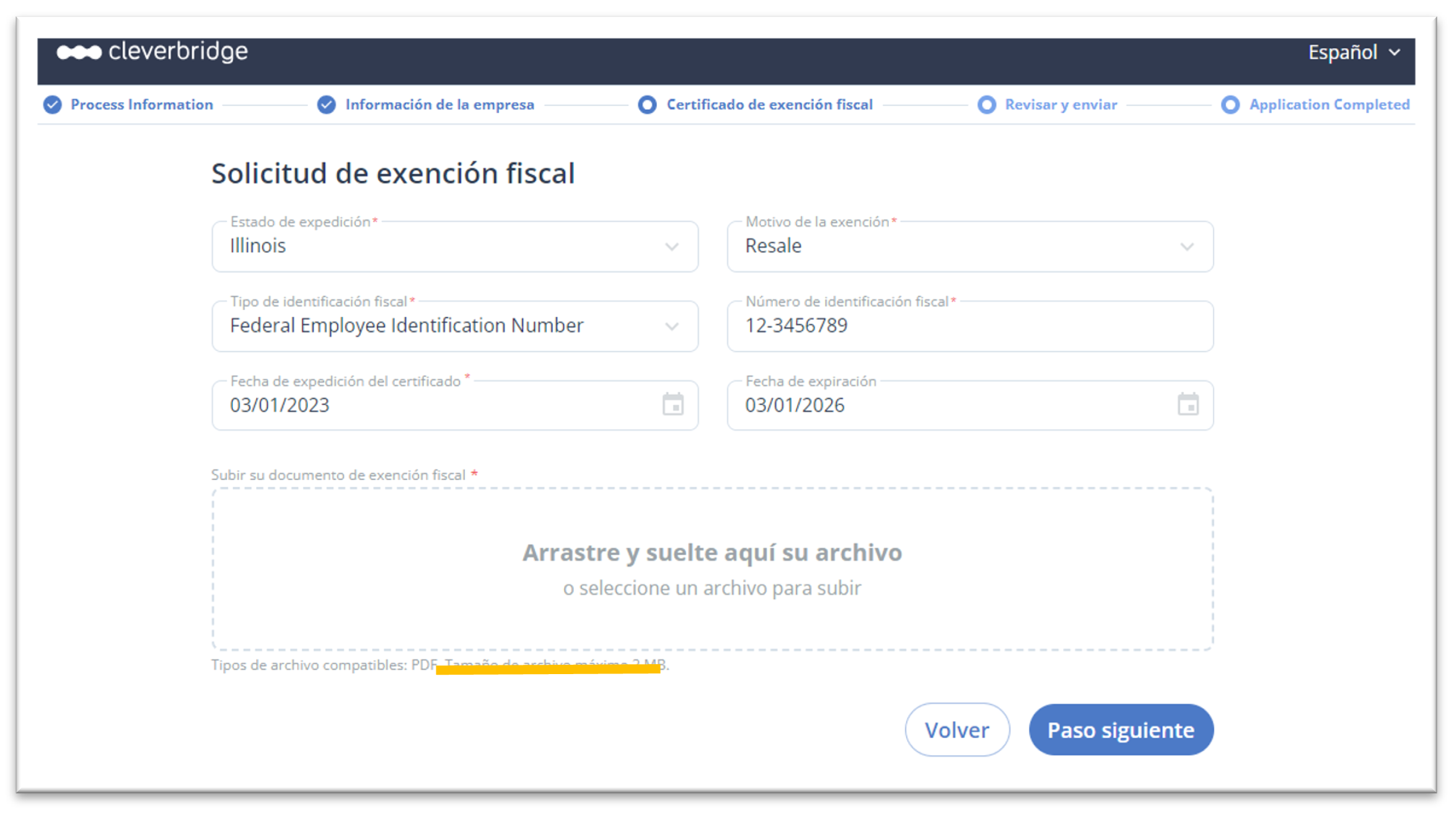Open calendar for Fecha de expedición del certificado

(x=673, y=404)
